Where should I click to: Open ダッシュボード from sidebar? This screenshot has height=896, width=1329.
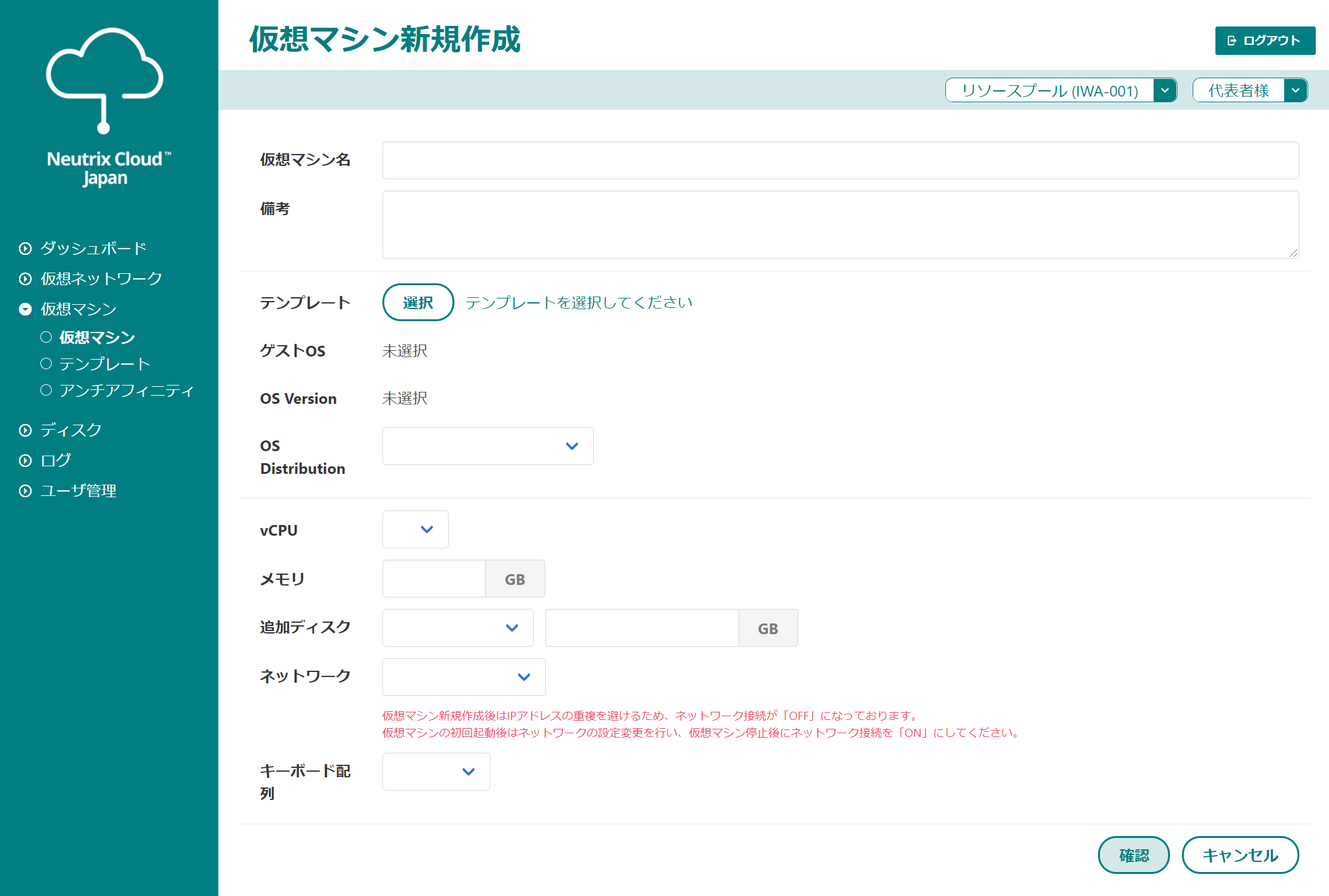pos(93,249)
